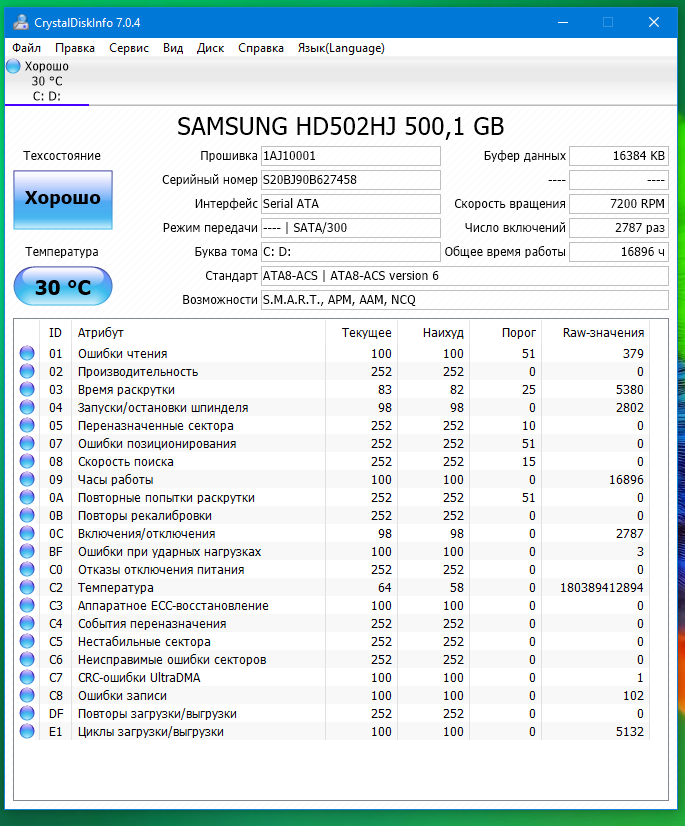Viewport: 685px width, 826px height.
Task: Click the Буква тома field
Action: click(350, 252)
